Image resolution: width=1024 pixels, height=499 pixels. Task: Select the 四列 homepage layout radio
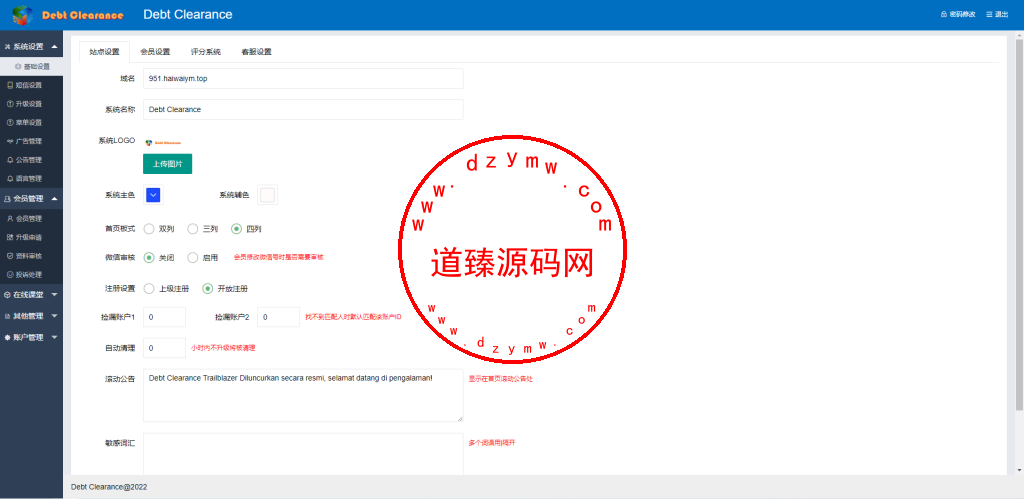click(236, 229)
